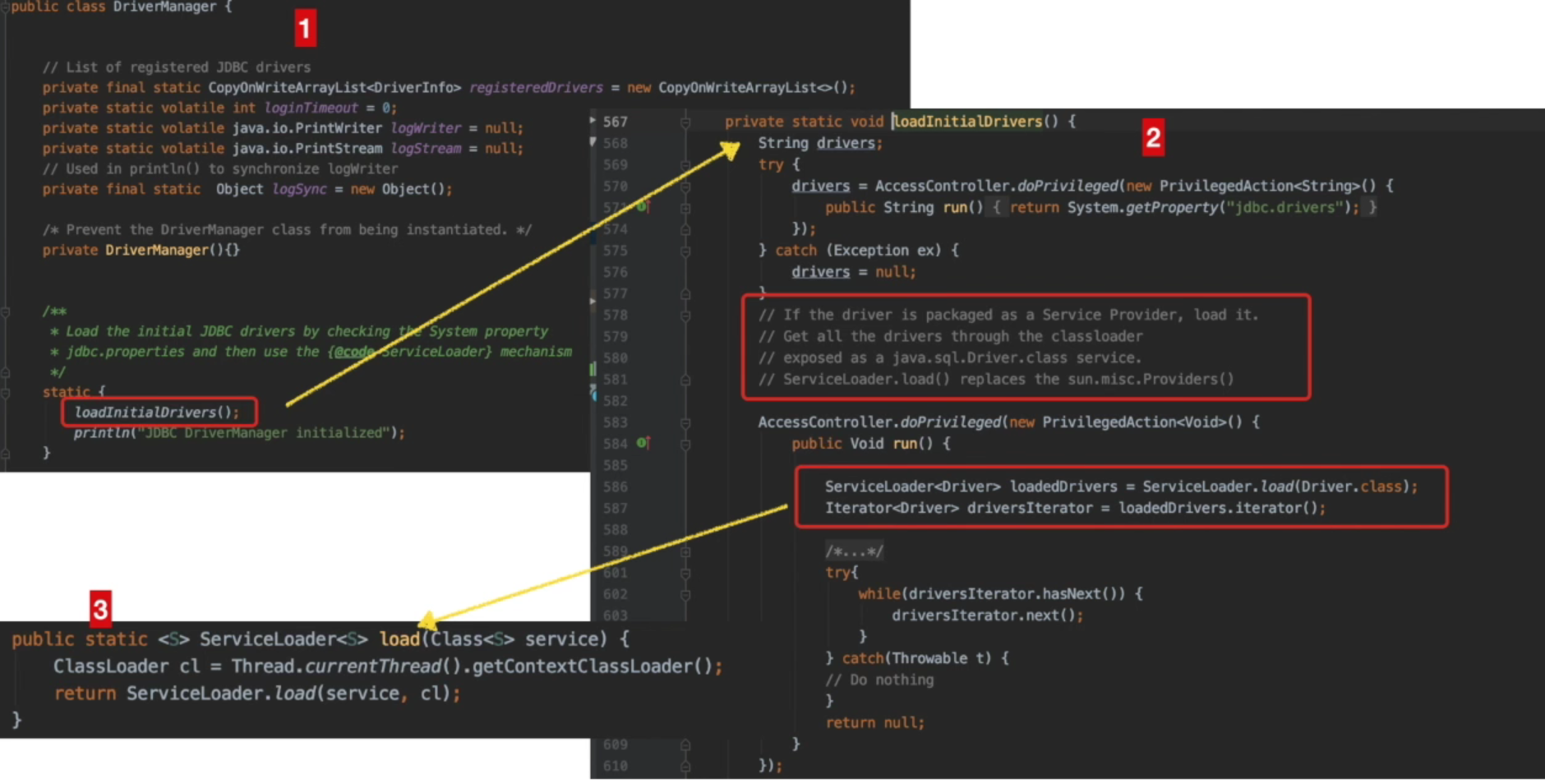Viewport: 1545px width, 784px height.
Task: Click catch(Throwable t) clause
Action: [918, 658]
